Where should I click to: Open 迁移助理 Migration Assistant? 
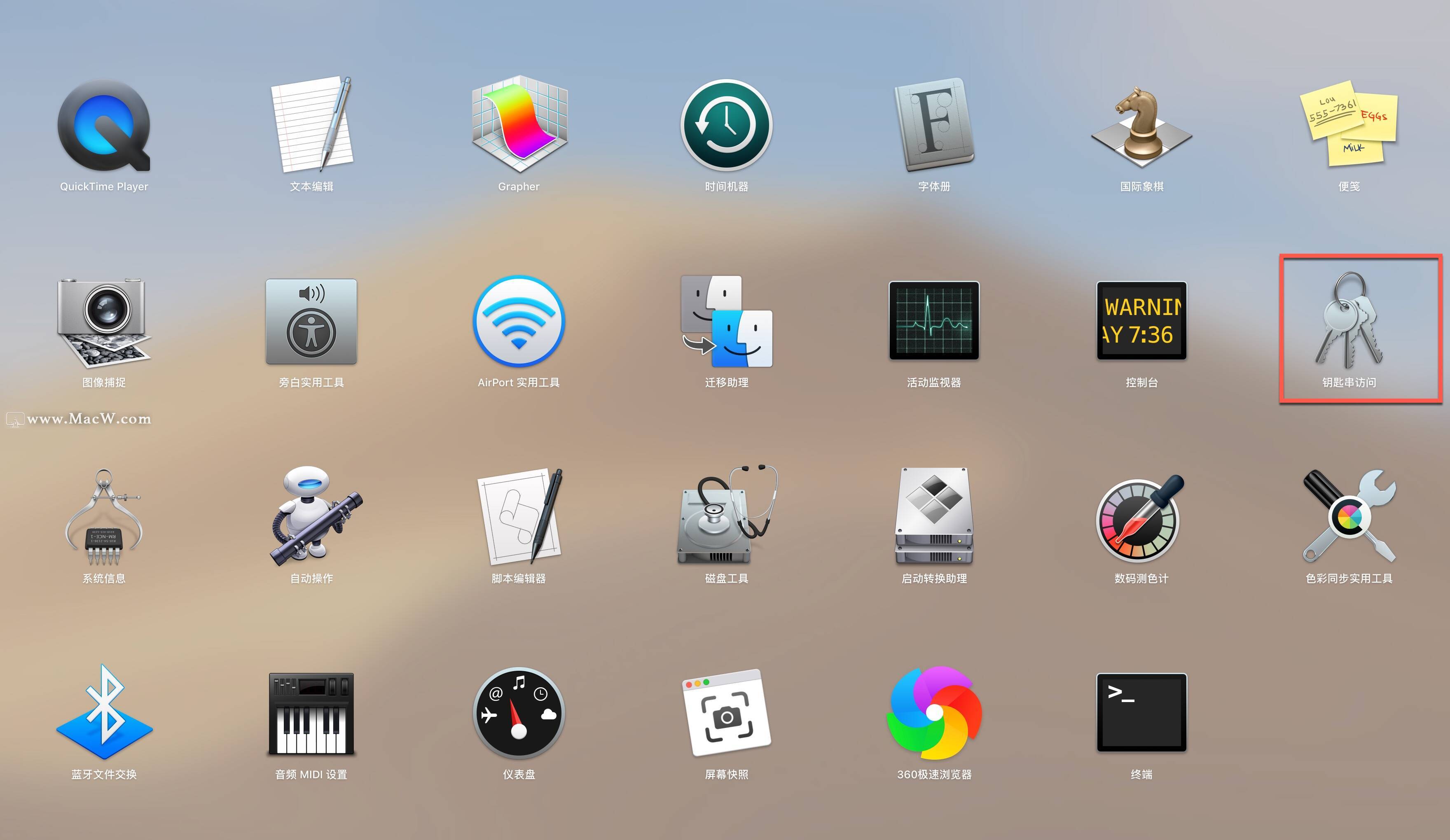coord(726,321)
